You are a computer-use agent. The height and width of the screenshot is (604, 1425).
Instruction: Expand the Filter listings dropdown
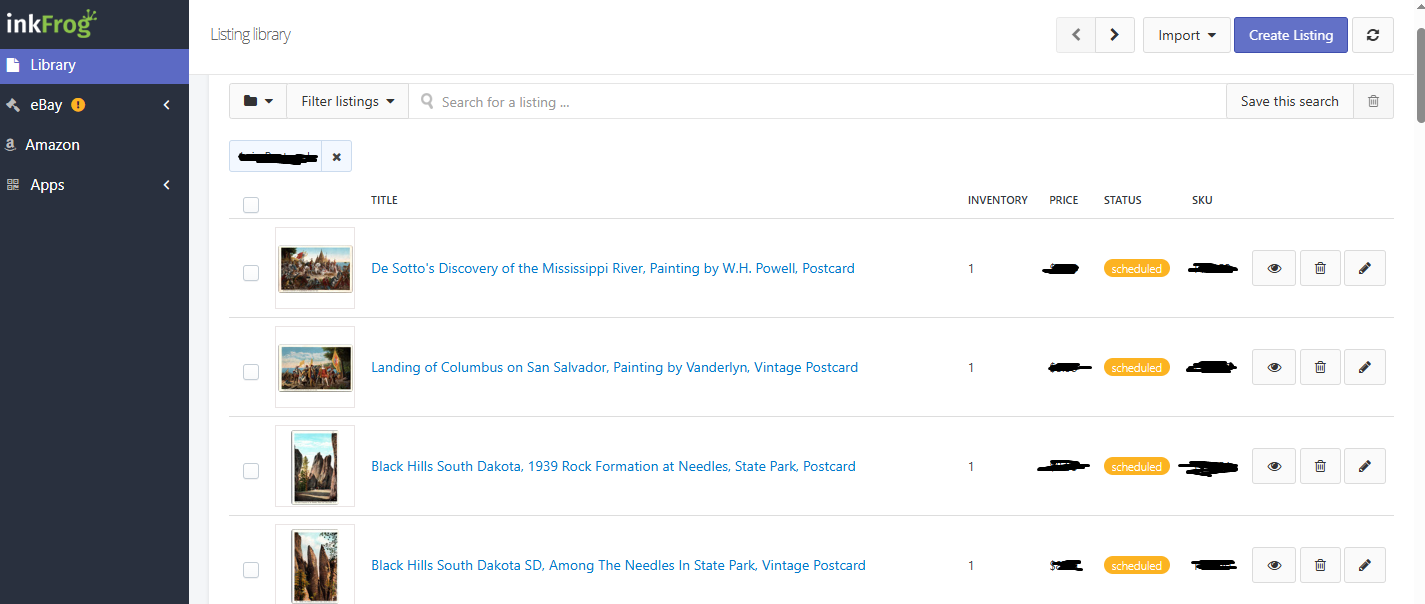347,101
